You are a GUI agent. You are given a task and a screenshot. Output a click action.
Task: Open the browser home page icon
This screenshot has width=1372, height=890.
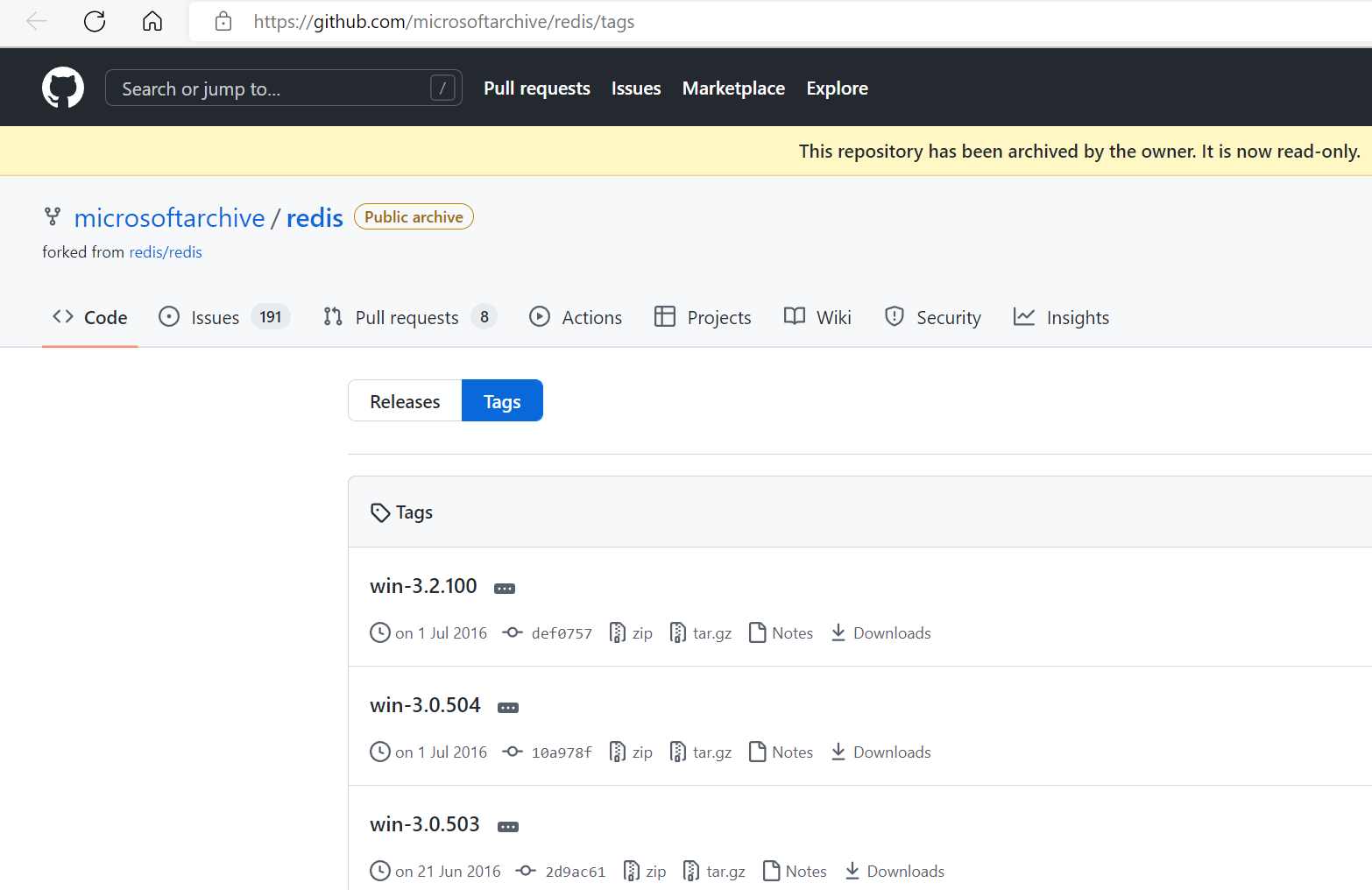pos(152,22)
